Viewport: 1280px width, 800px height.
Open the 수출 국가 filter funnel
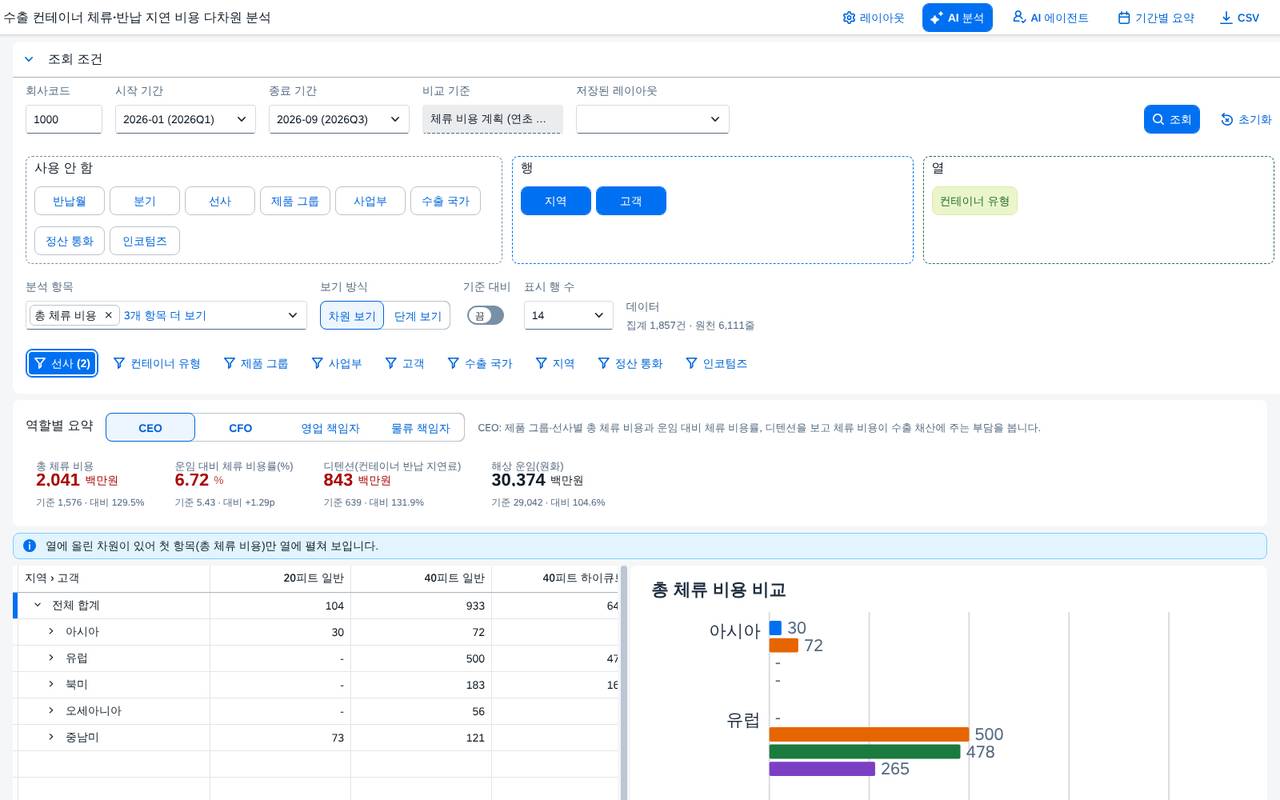(453, 363)
